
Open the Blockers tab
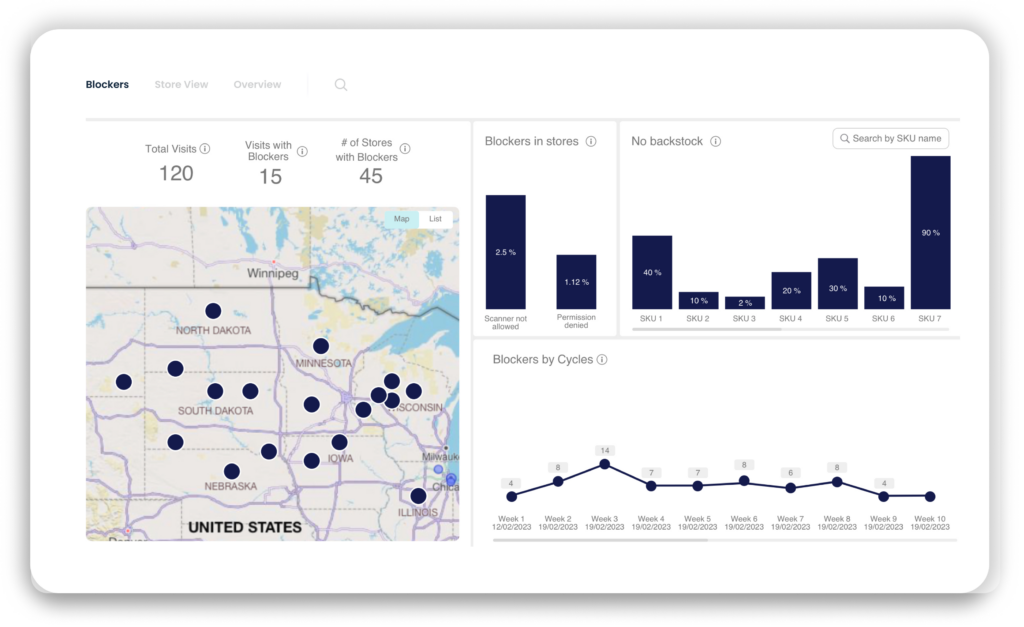[107, 85]
